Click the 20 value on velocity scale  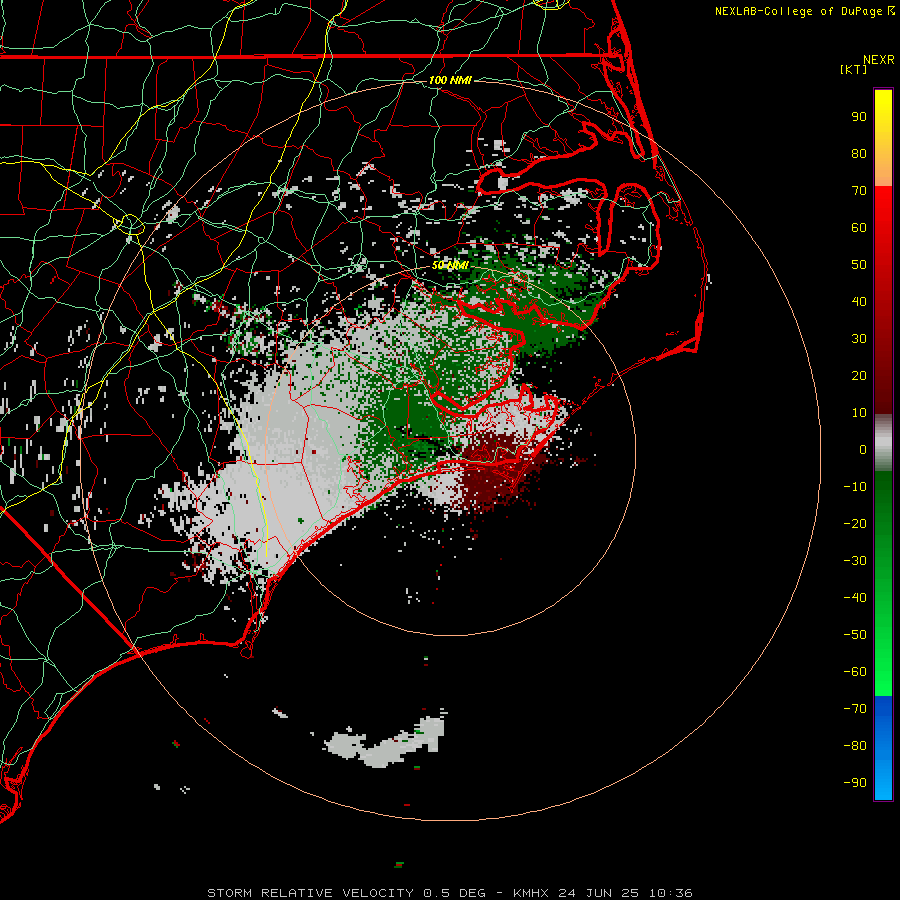click(x=859, y=375)
